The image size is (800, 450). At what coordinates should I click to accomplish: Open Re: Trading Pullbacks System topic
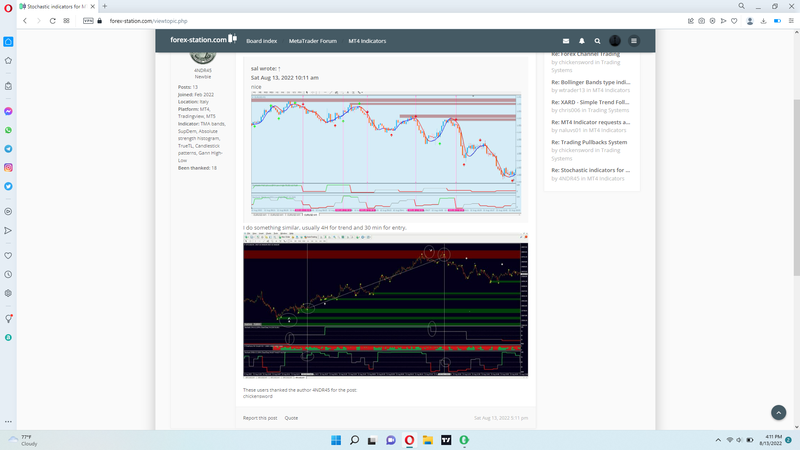click(x=589, y=142)
